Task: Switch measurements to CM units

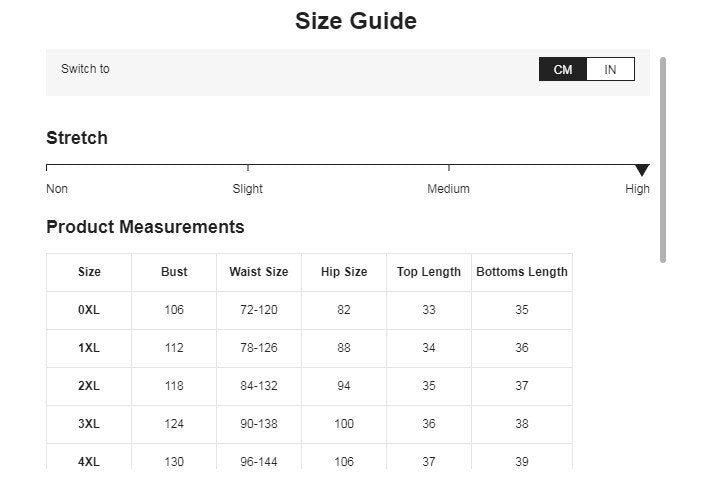Action: pos(563,69)
